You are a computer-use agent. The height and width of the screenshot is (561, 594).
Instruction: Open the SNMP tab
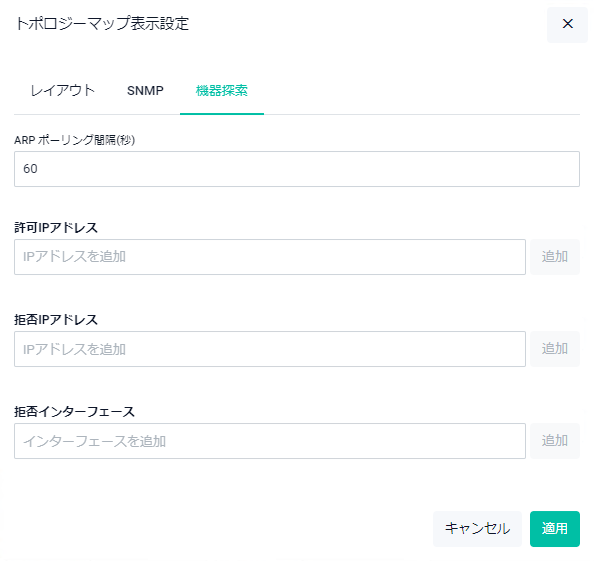pos(145,91)
